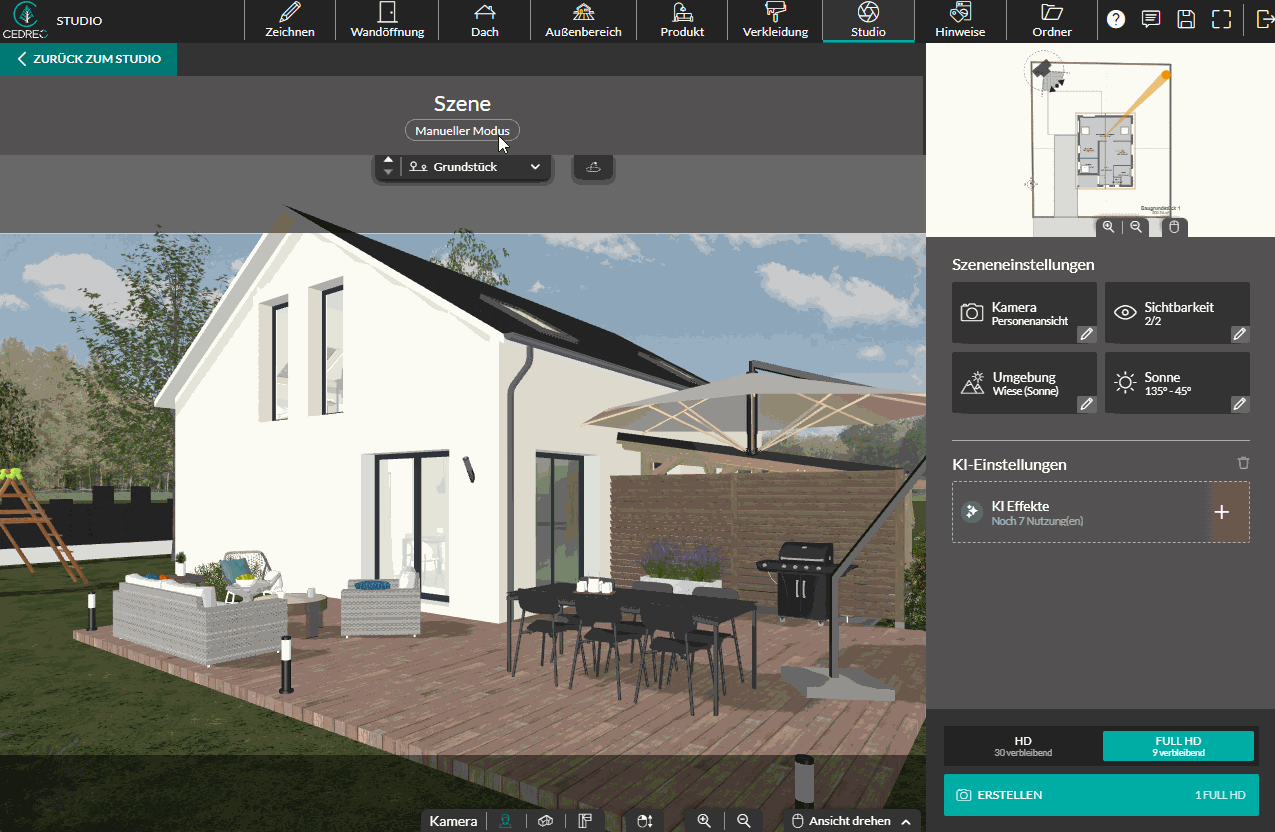Open the Wandöffnung tab
The height and width of the screenshot is (832, 1275).
tap(387, 21)
